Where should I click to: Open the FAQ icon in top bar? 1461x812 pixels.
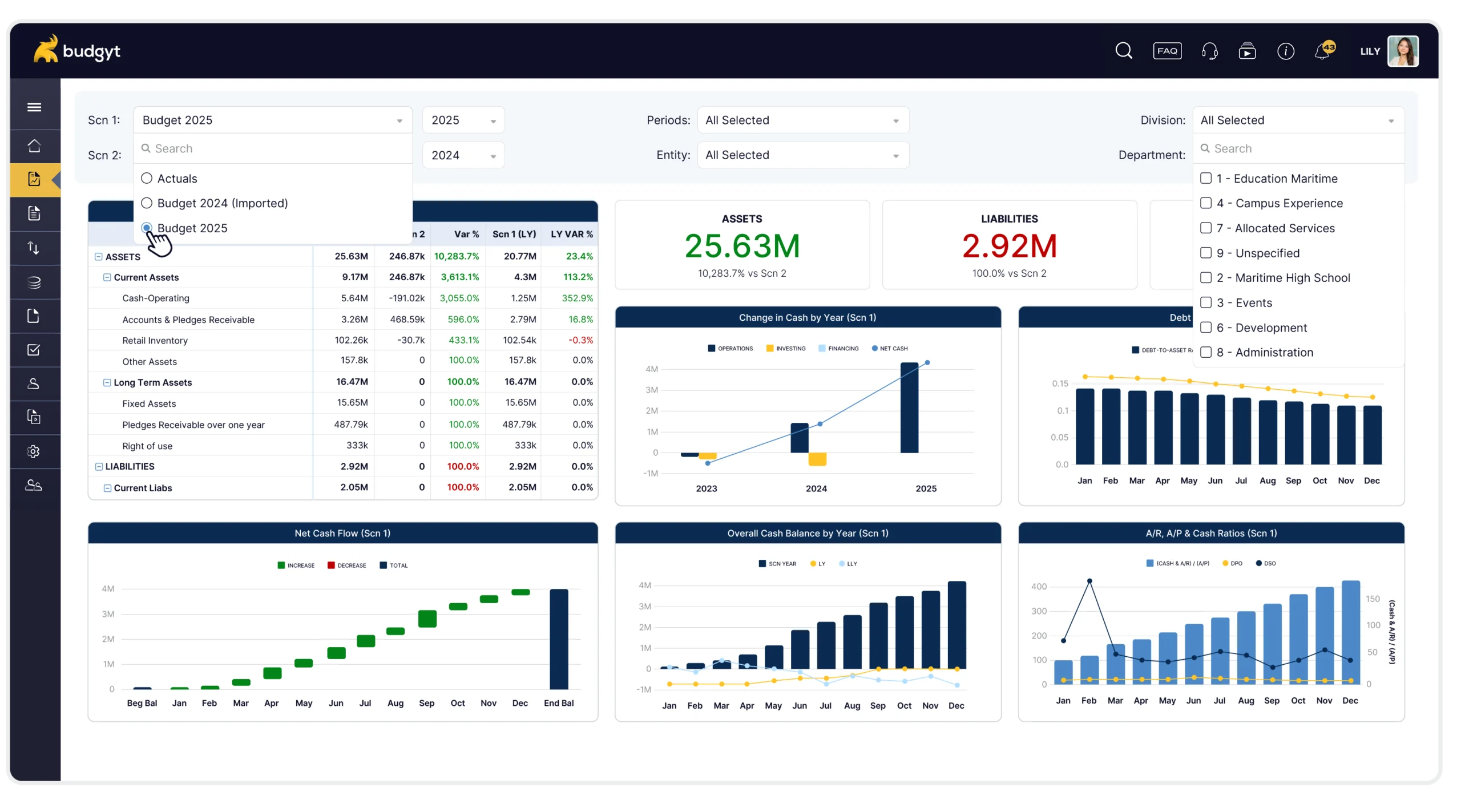tap(1167, 51)
